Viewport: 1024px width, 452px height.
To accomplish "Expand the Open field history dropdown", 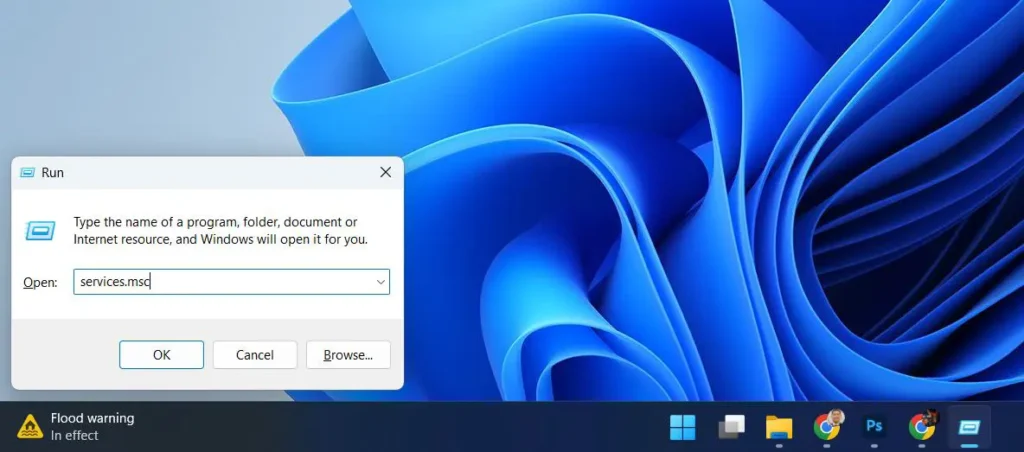I will click(x=380, y=282).
